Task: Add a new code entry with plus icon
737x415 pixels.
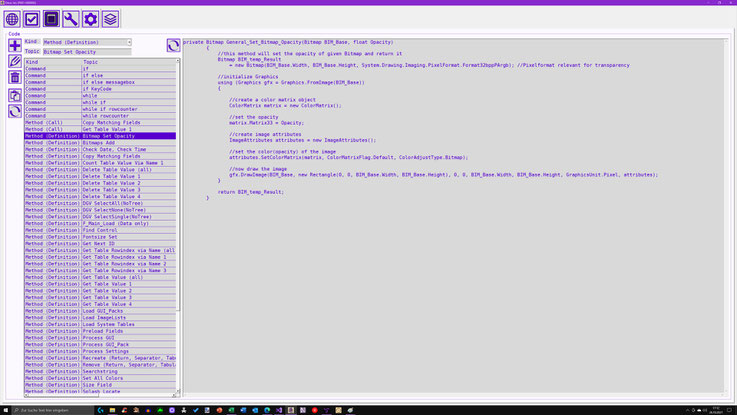Action: coord(15,45)
